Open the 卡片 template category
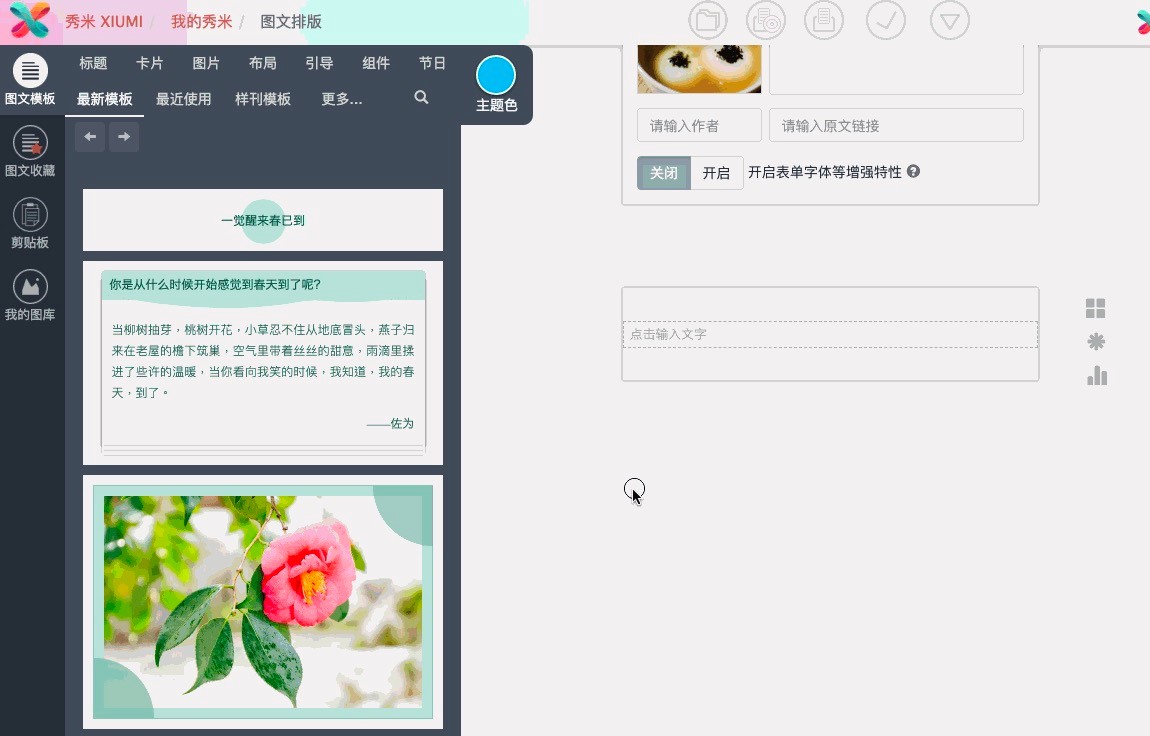This screenshot has height=736, width=1150. pos(150,64)
